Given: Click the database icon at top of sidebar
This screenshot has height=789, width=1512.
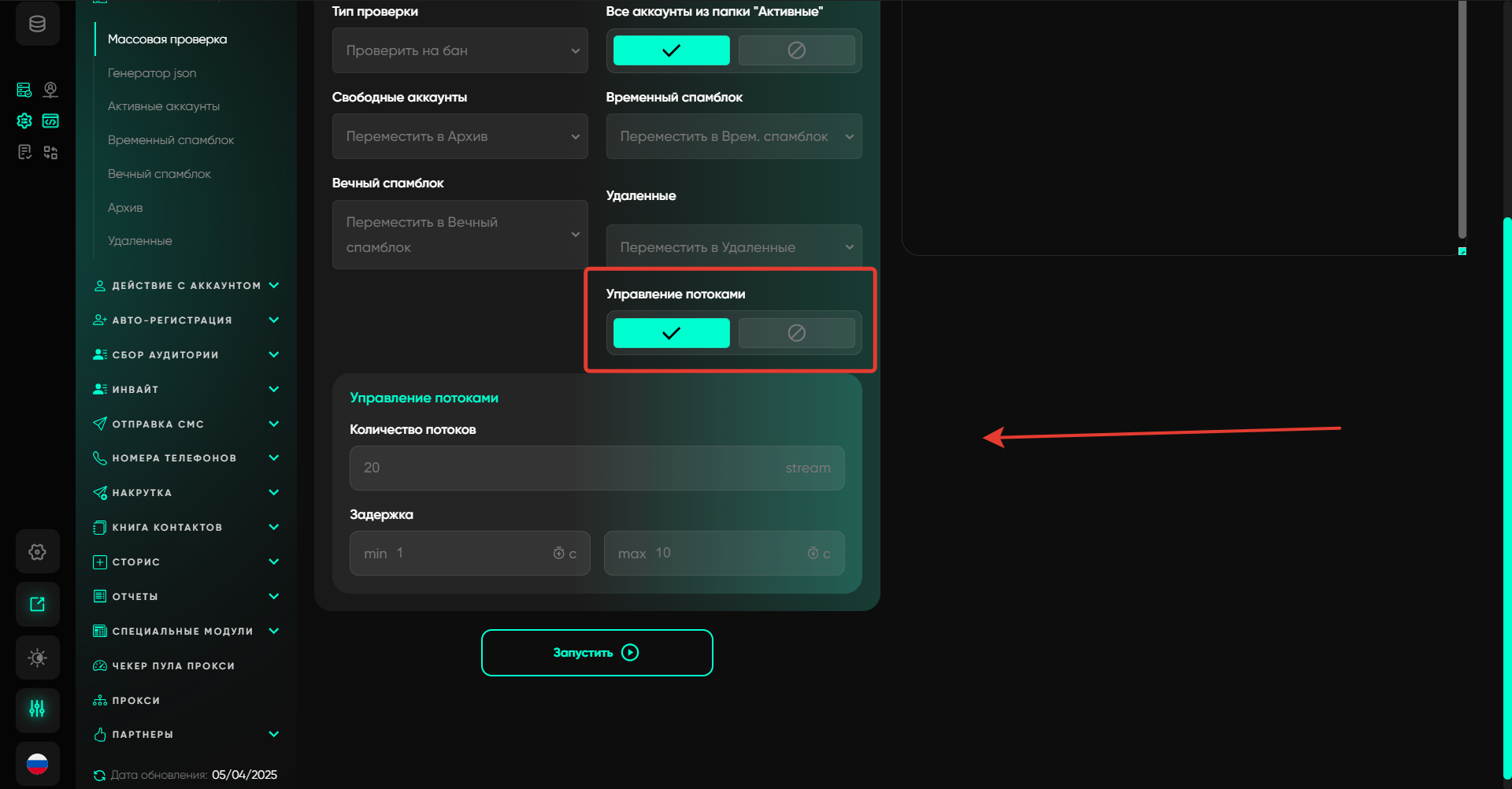Looking at the screenshot, I should coord(37,24).
